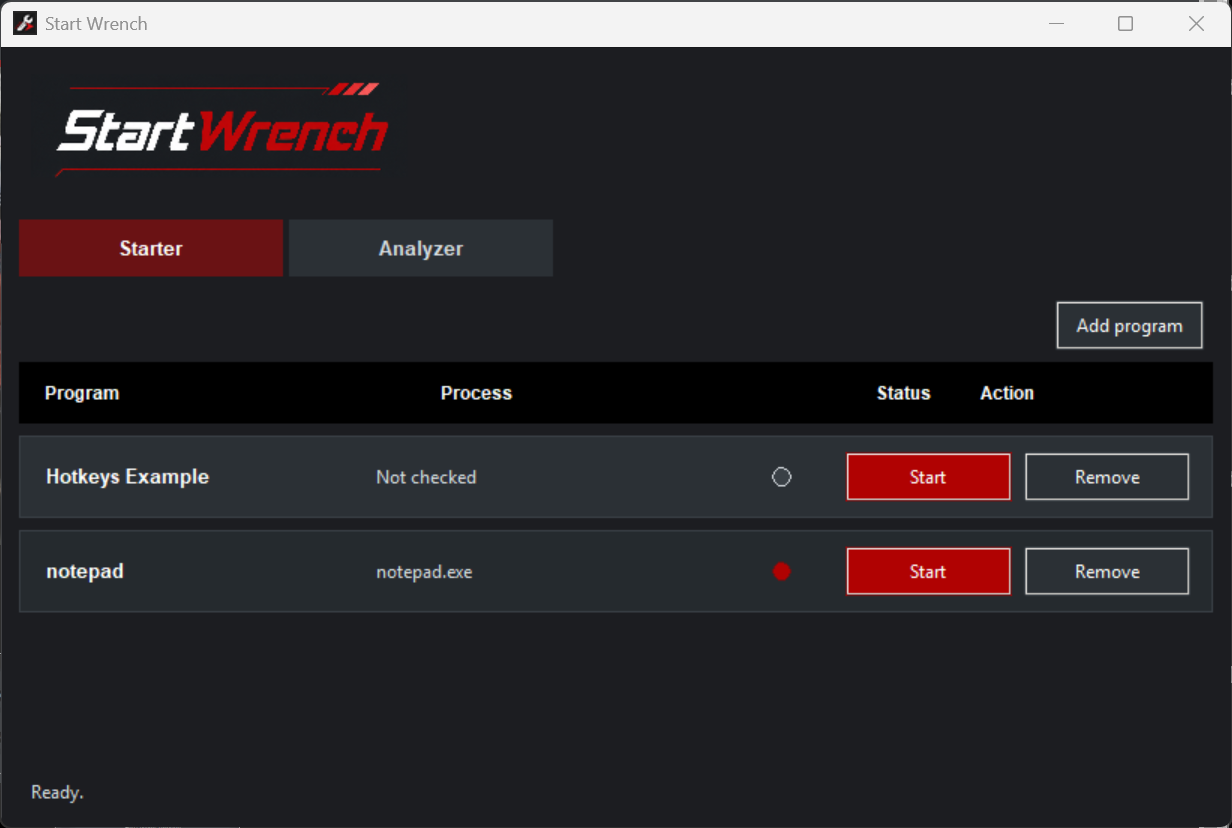
Task: Click the Add program button
Action: click(x=1129, y=325)
